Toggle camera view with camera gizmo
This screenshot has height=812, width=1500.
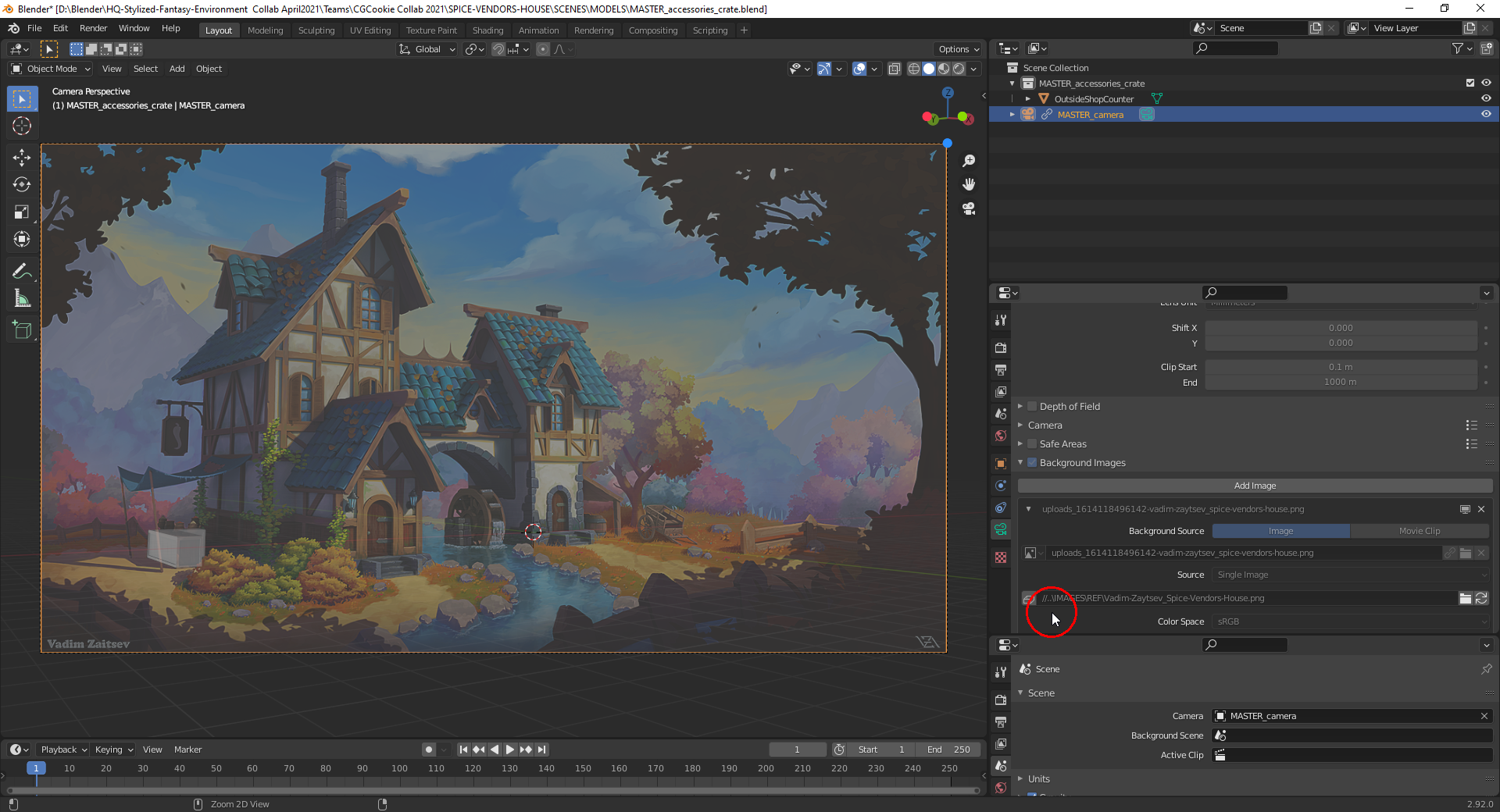(x=969, y=208)
